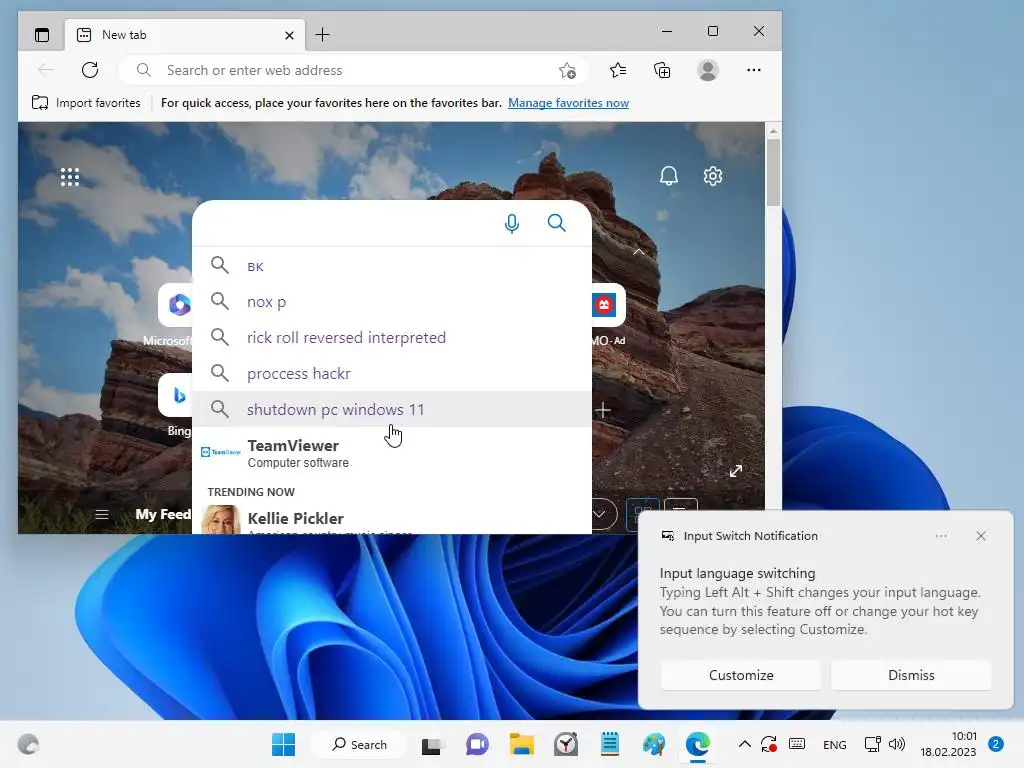The image size is (1024, 768).
Task: Open Edge Settings and more menu
Action: pyautogui.click(x=754, y=70)
